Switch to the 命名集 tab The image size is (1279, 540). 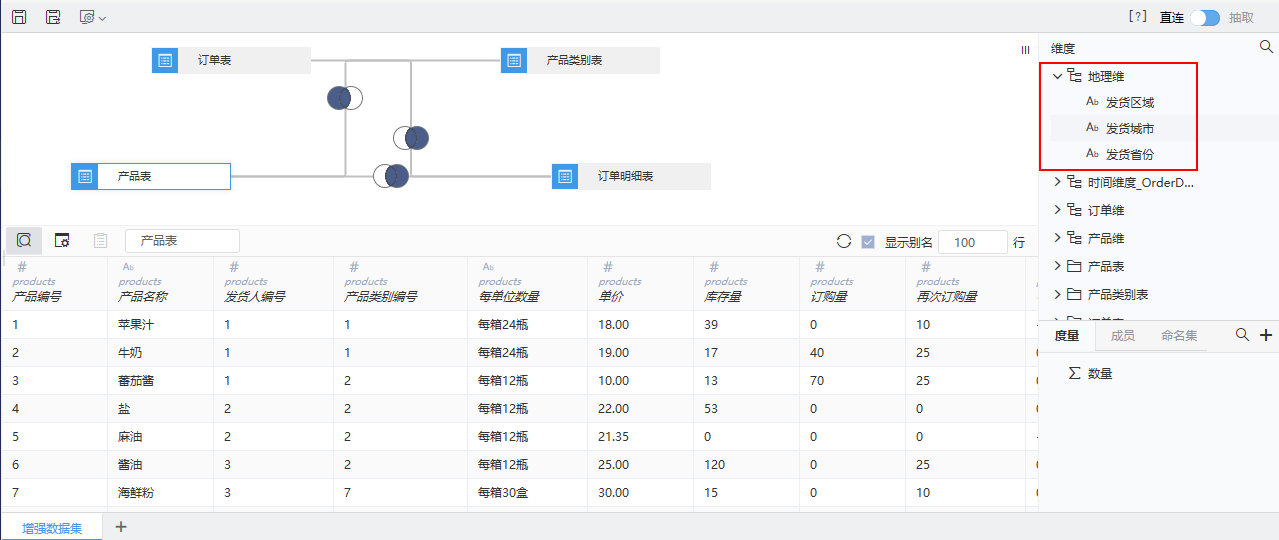[1179, 336]
